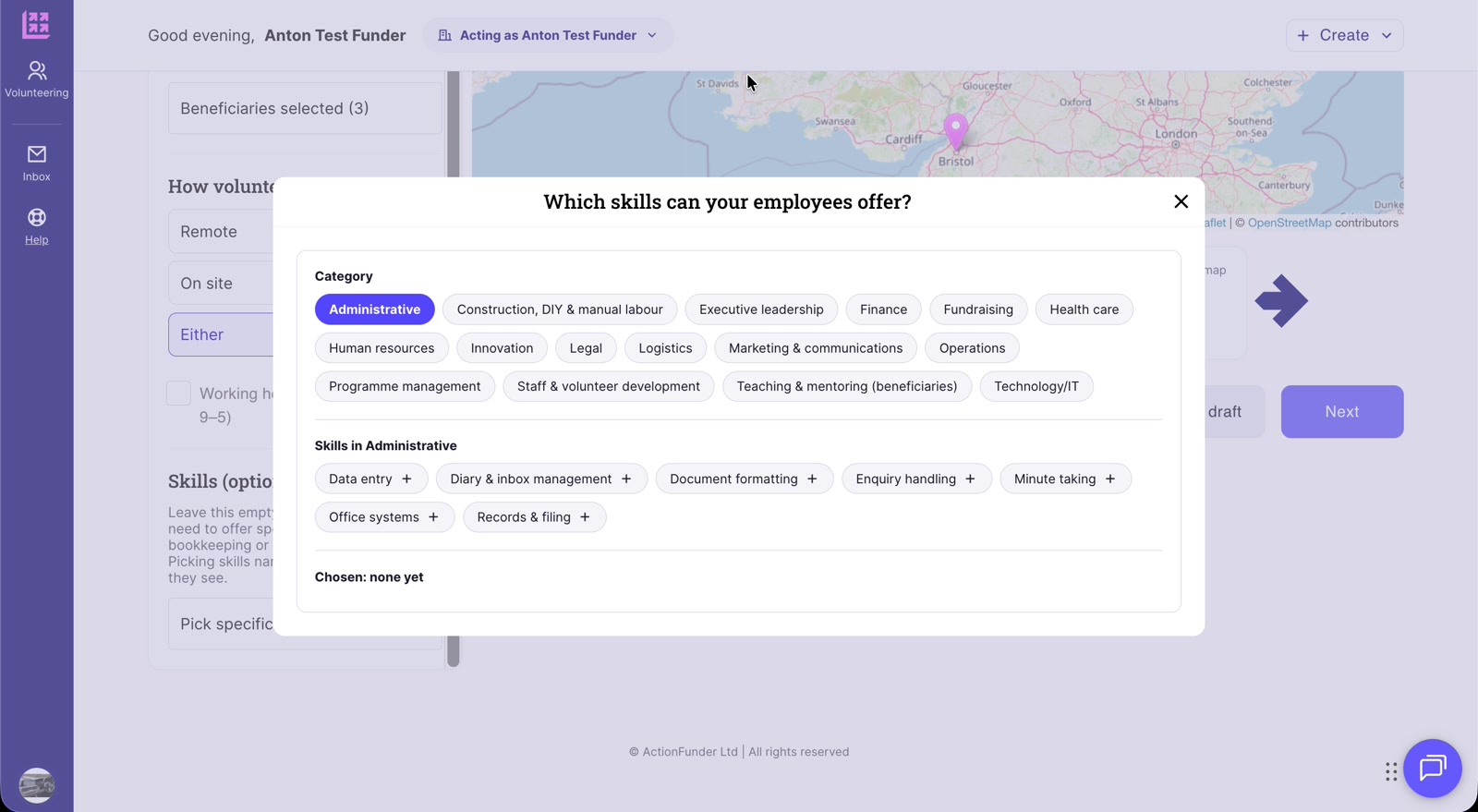Open the chat widget icon

(x=1433, y=768)
